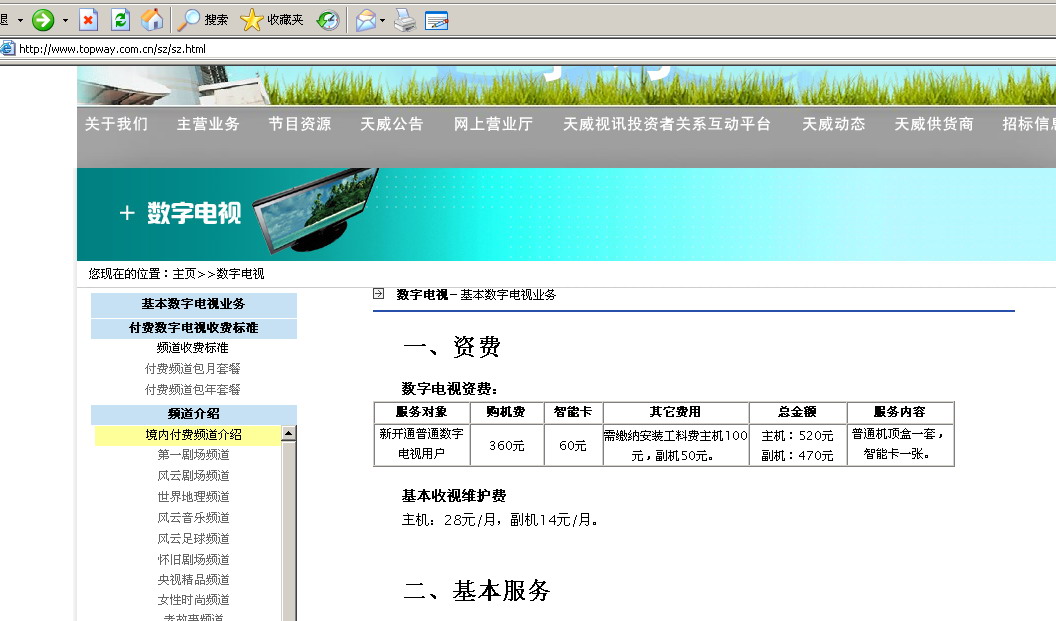The height and width of the screenshot is (621, 1056).
Task: Click the 频道收费标准 sidebar link
Action: [x=193, y=348]
